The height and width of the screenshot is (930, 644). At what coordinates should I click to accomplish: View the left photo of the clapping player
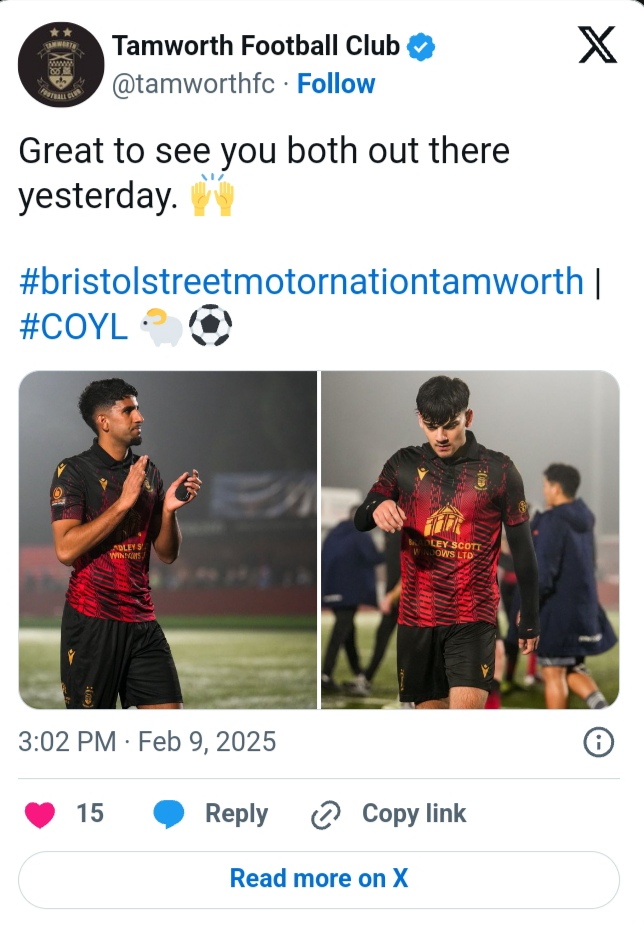(168, 540)
